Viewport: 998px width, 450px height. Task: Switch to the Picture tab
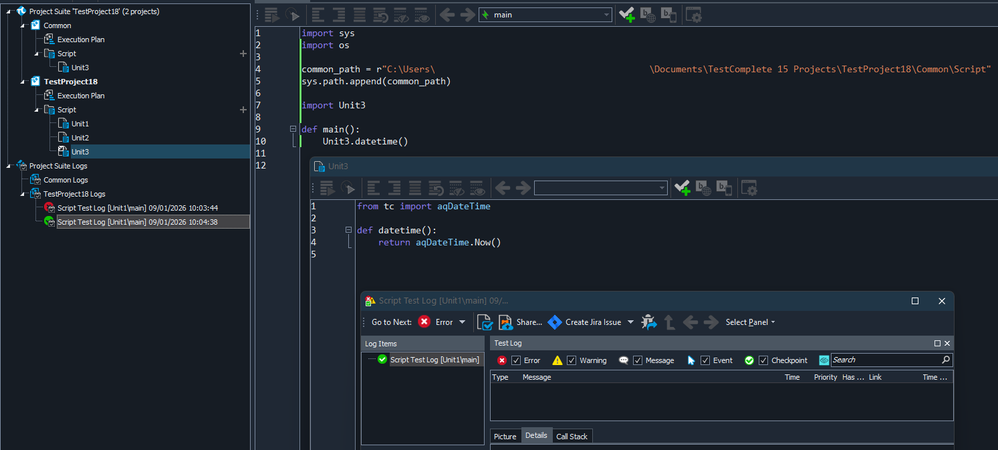505,436
